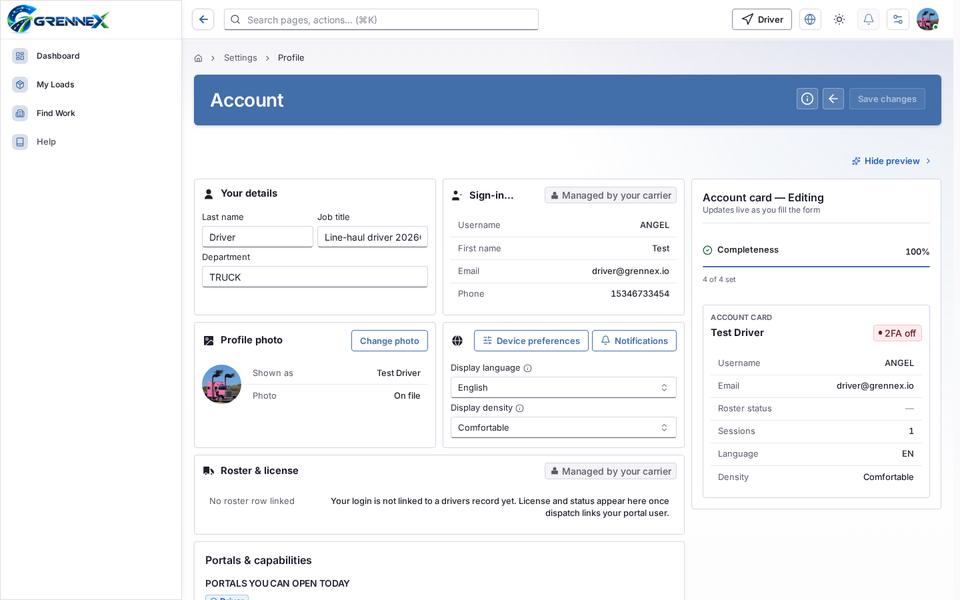This screenshot has height=600, width=960.
Task: Click the profile photo thumbnail
Action: coord(222,384)
